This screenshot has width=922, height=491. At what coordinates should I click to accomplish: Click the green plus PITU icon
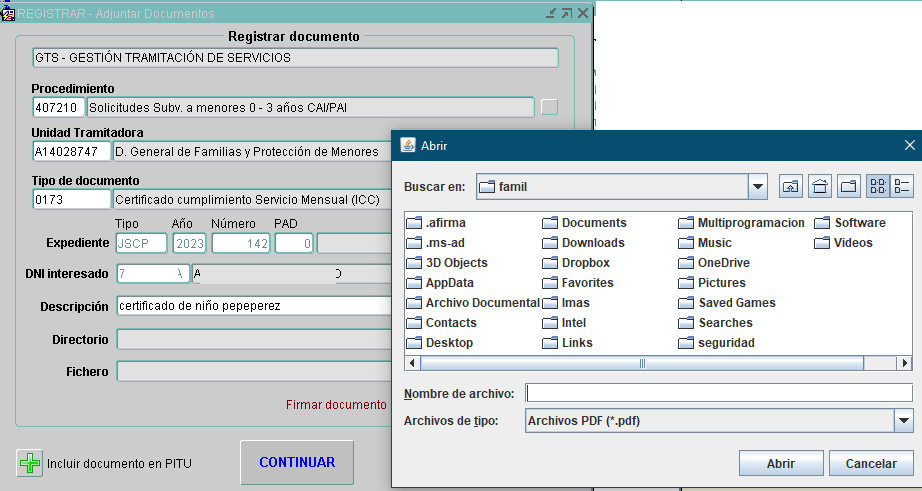(30, 463)
